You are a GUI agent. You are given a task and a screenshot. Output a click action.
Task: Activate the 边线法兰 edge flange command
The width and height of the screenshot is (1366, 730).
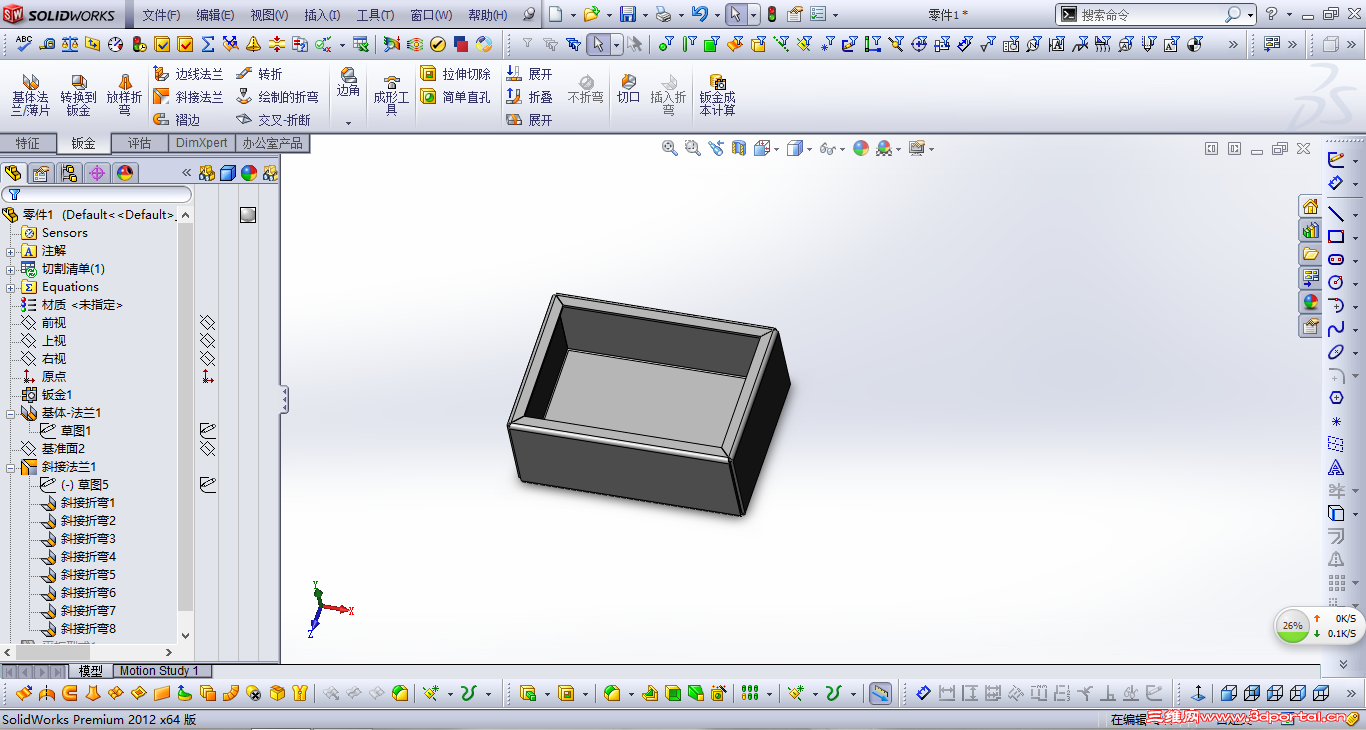188,74
